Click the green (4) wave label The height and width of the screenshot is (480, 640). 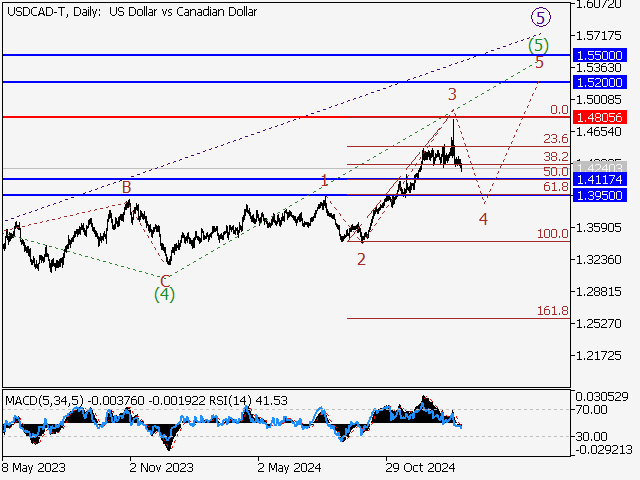click(x=164, y=295)
